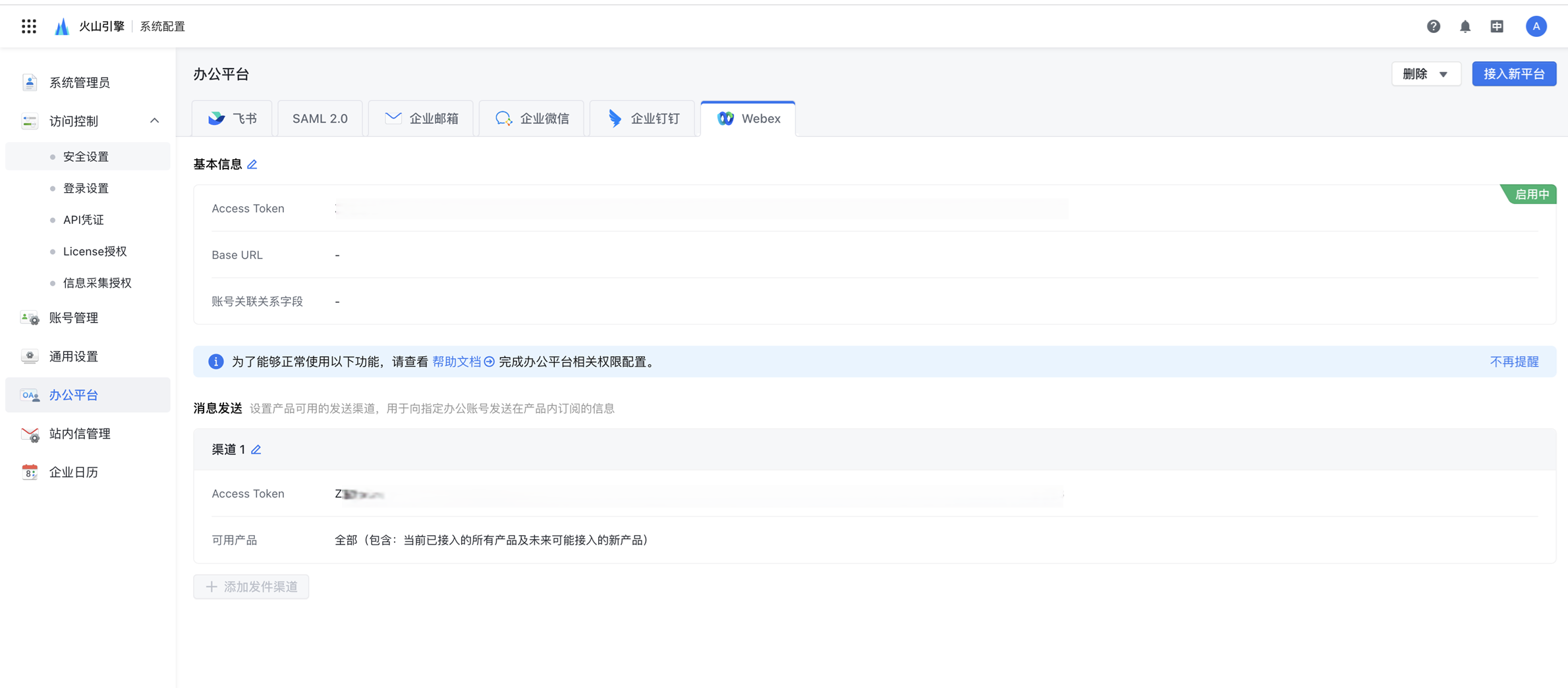Switch to the SAML 2.0 tab

click(x=320, y=119)
